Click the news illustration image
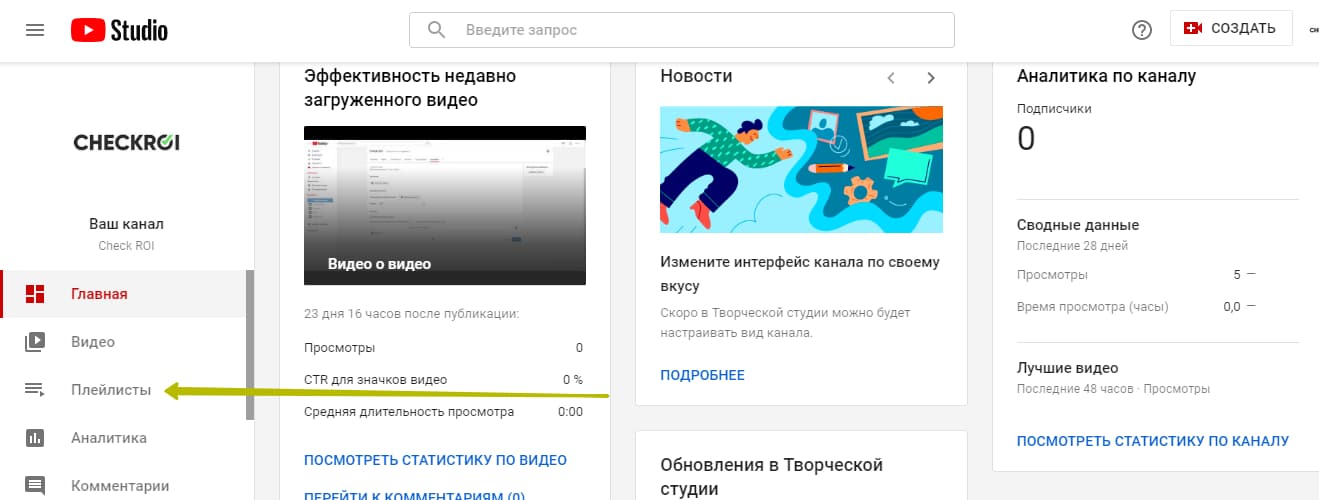The image size is (1319, 500). point(801,170)
